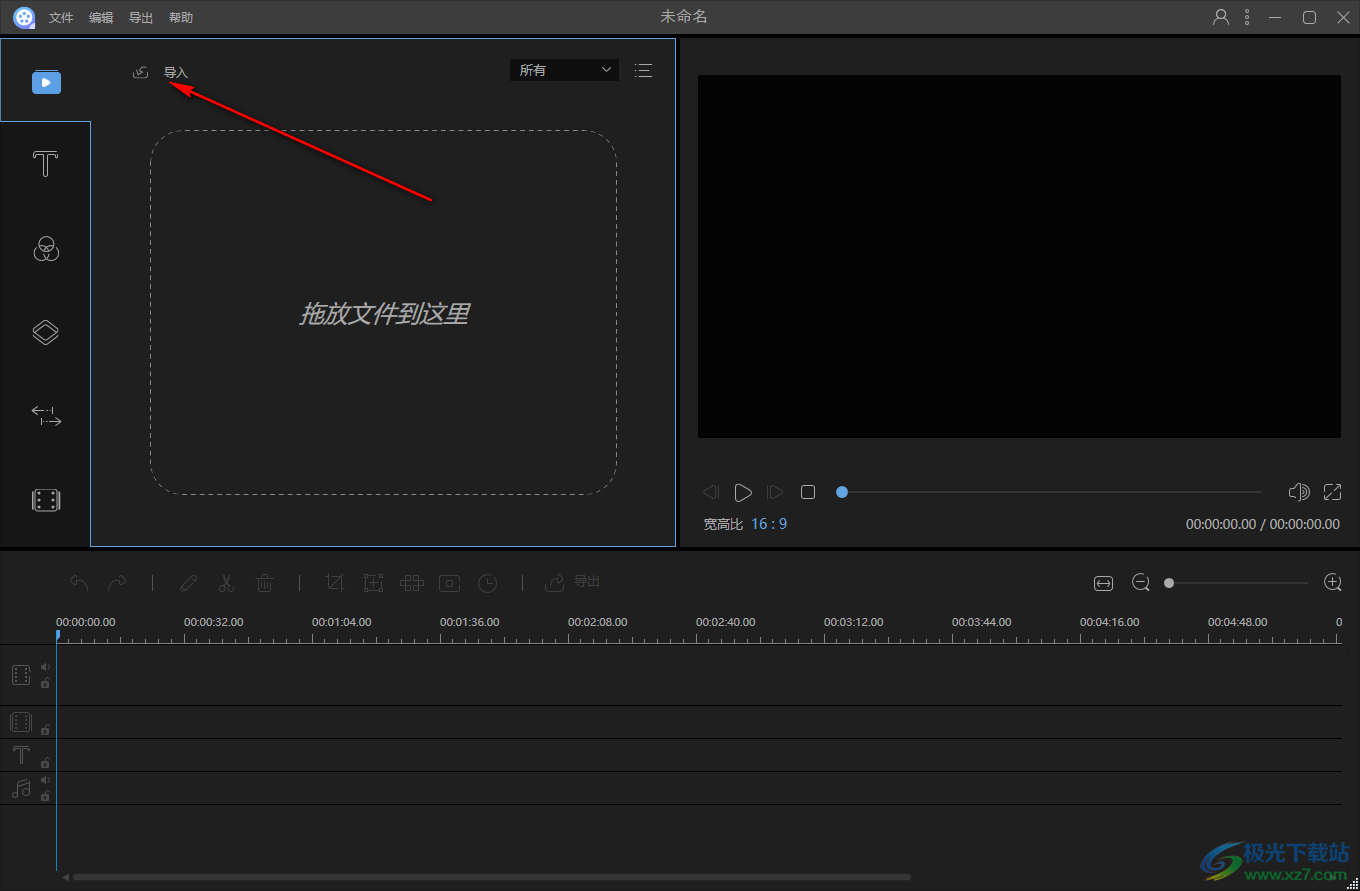Zoom out the timeline with minus icon

pos(1141,582)
